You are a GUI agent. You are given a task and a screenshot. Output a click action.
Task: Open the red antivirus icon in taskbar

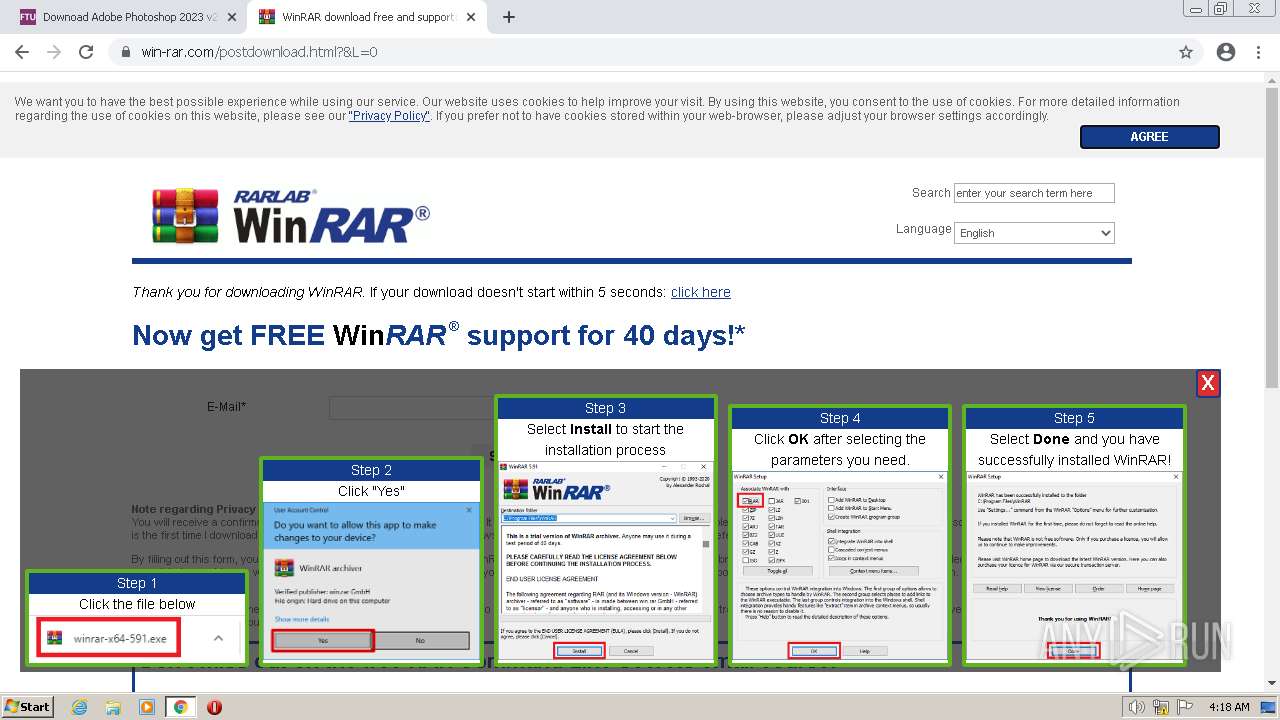point(214,707)
